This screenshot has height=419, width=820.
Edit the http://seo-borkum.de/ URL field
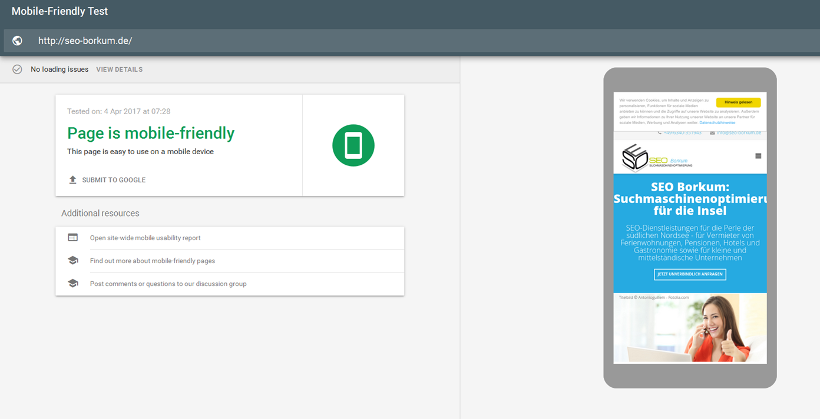(410, 41)
